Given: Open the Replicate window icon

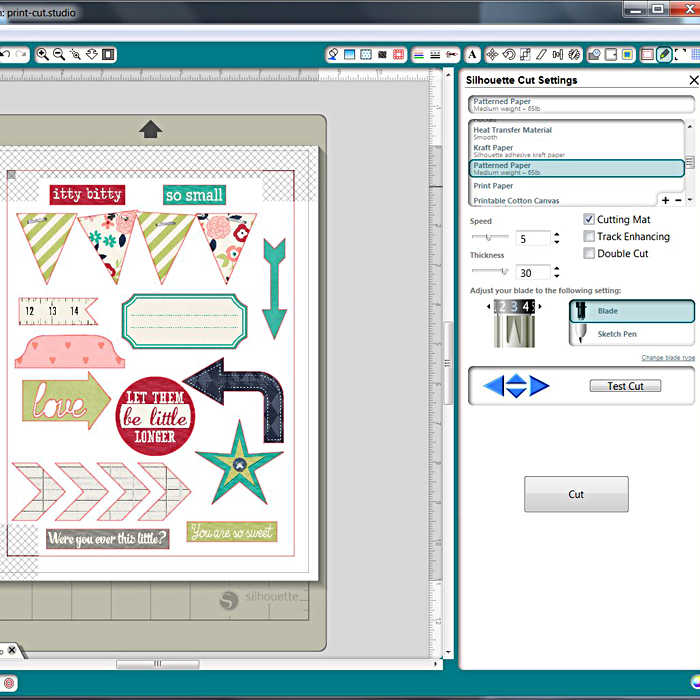Looking at the screenshot, I should click(574, 54).
